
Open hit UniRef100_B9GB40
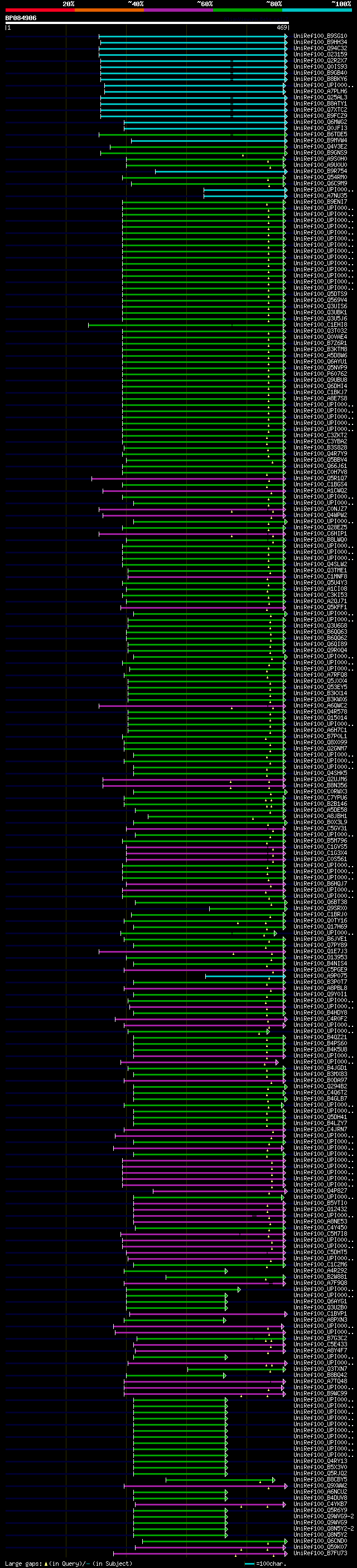pyautogui.click(x=320, y=73)
